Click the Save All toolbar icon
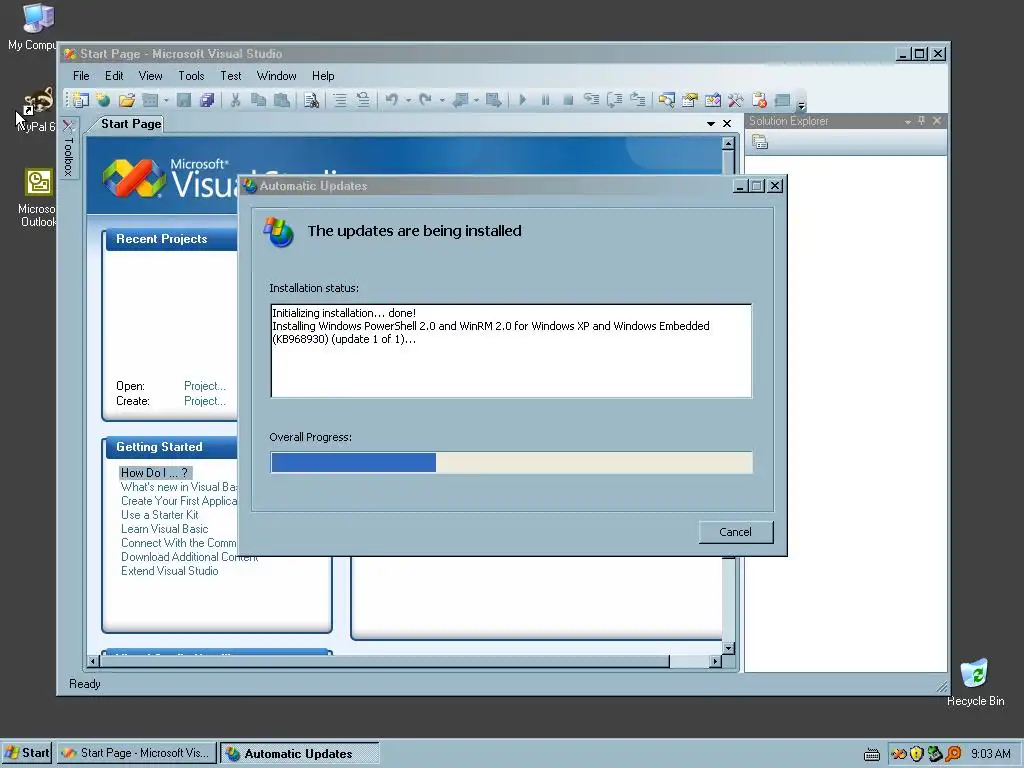The width and height of the screenshot is (1024, 768). (x=207, y=100)
